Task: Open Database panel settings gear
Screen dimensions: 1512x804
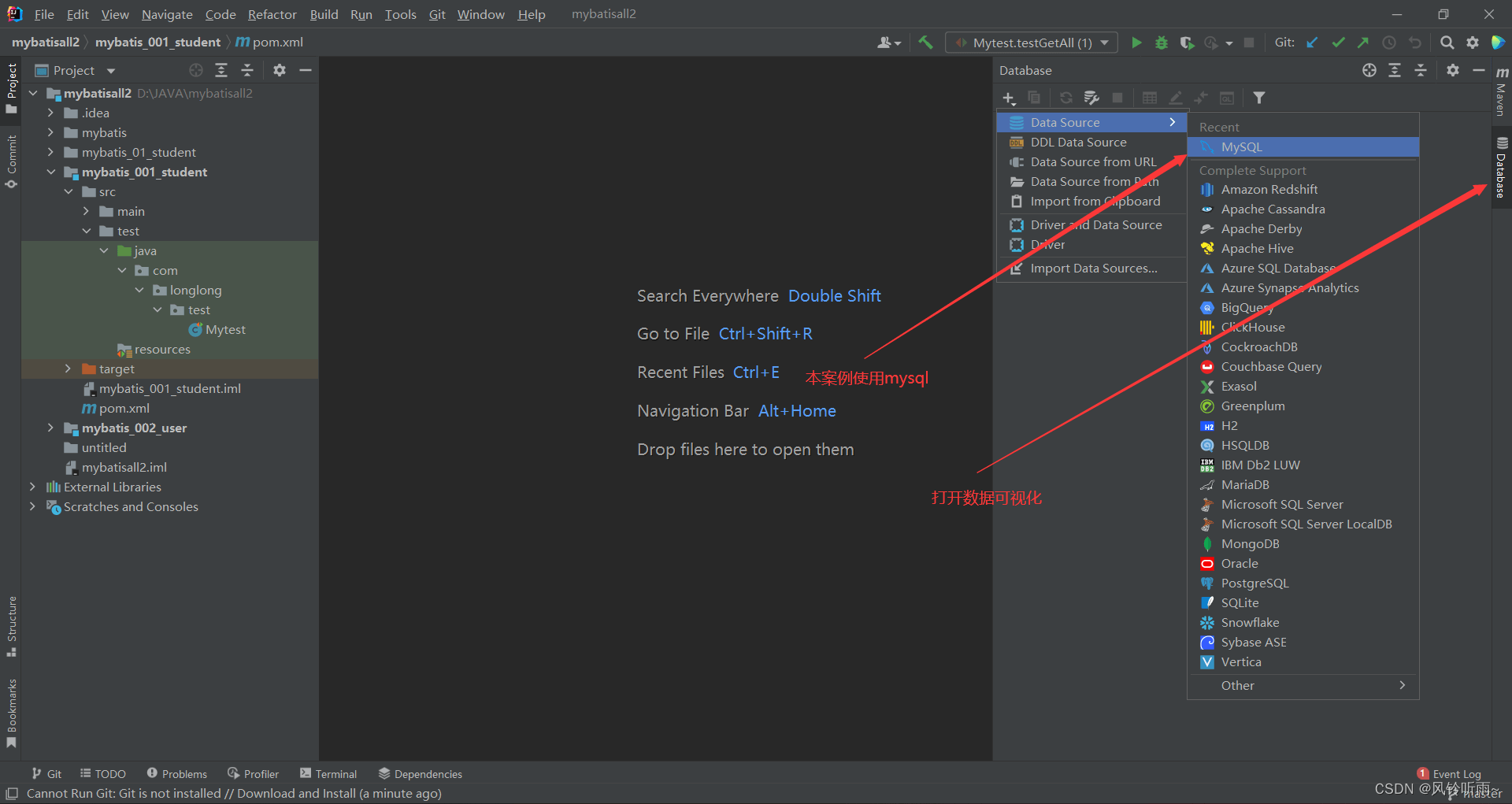Action: pyautogui.click(x=1453, y=70)
